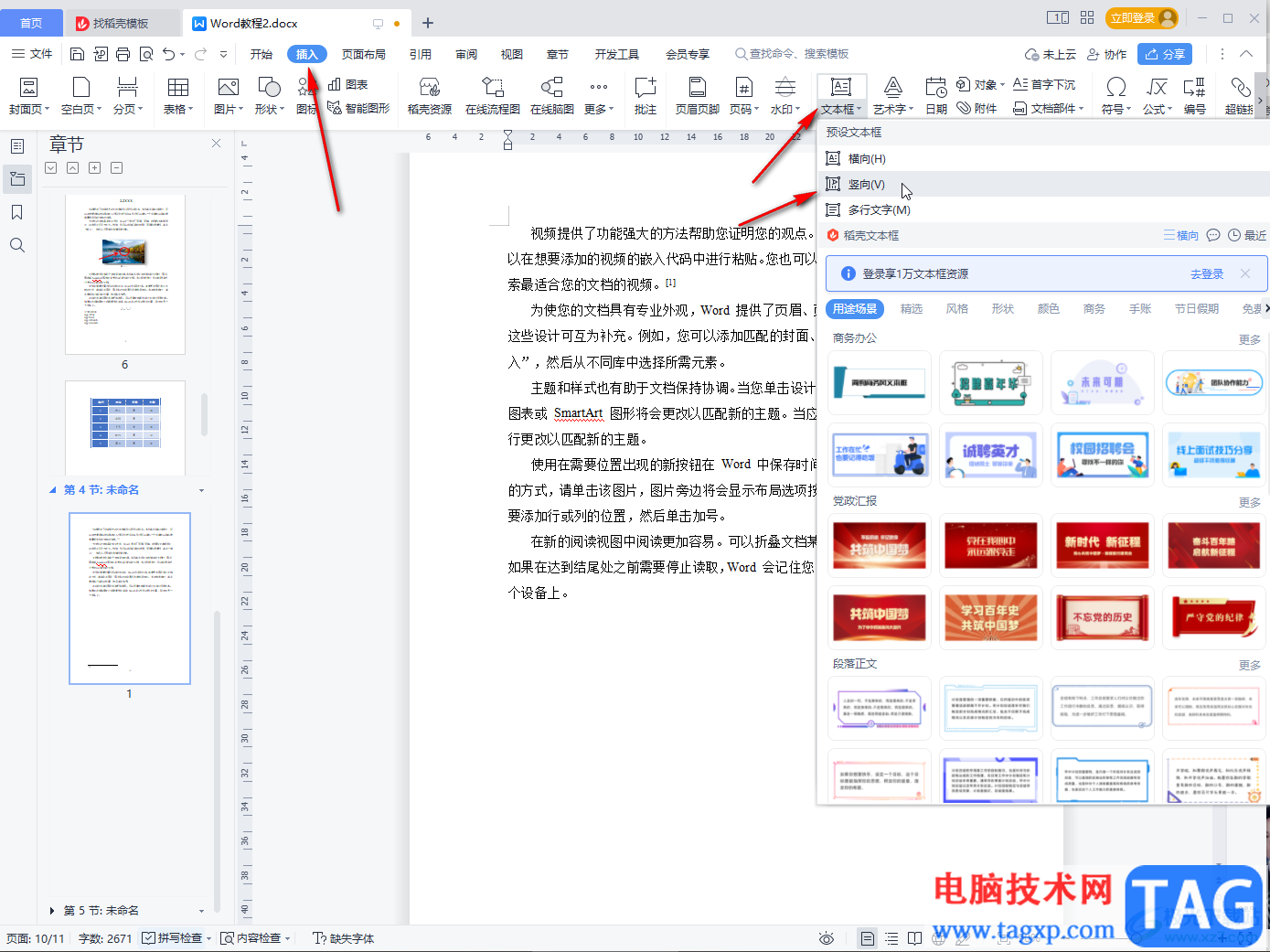Viewport: 1270px width, 952px height.
Task: Toggle 拼写检查 spell check in status bar
Action: [176, 938]
